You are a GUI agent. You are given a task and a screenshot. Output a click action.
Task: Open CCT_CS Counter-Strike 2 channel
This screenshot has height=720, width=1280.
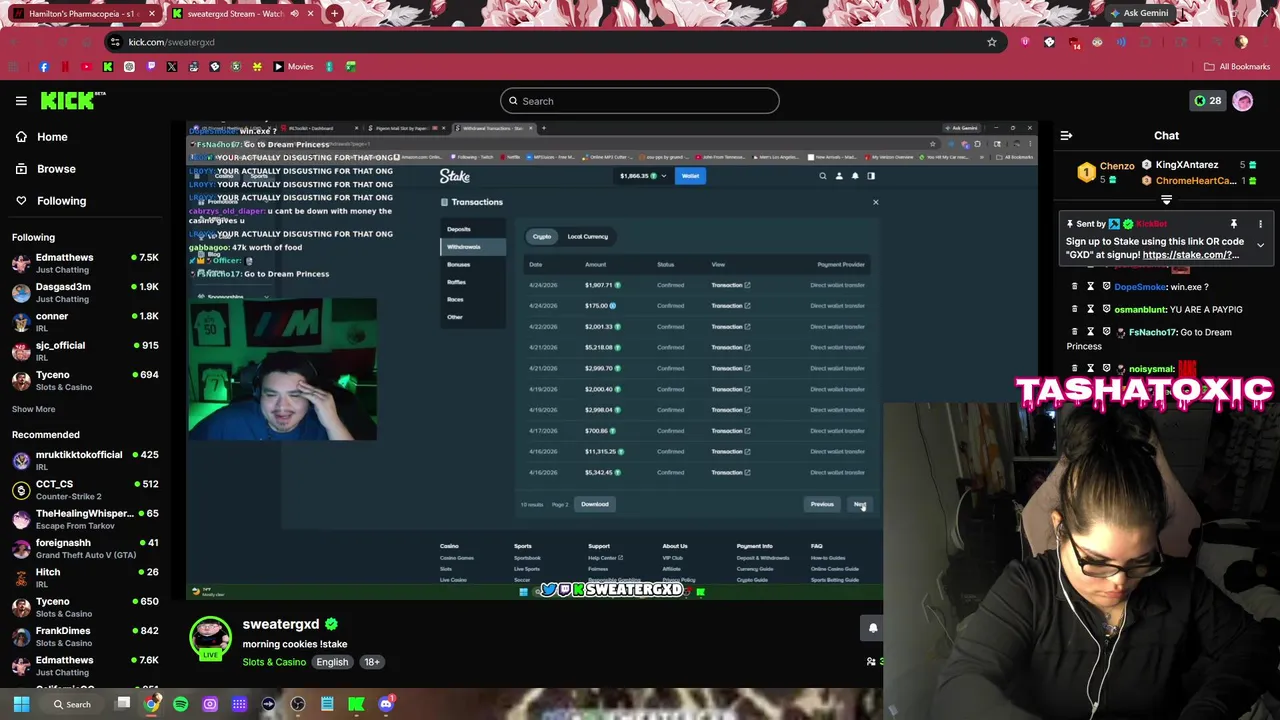click(x=85, y=489)
